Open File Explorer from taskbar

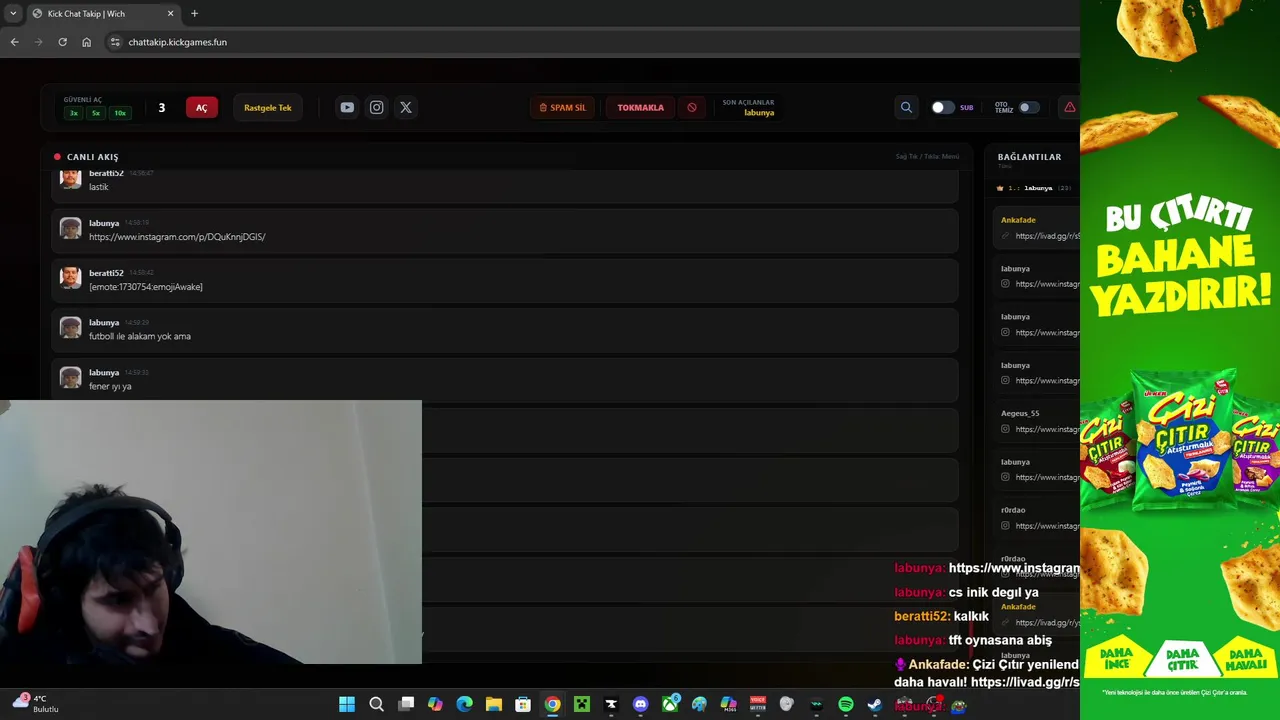[493, 704]
